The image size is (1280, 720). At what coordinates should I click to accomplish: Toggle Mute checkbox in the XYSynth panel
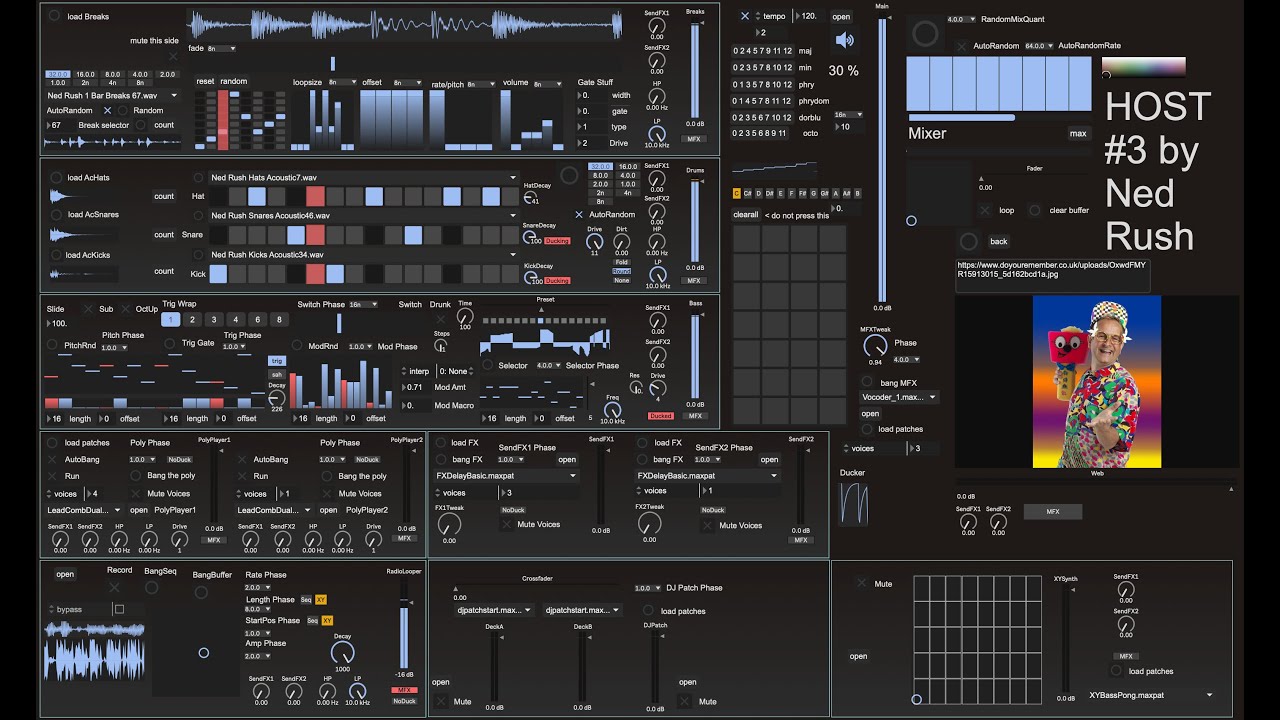click(862, 583)
